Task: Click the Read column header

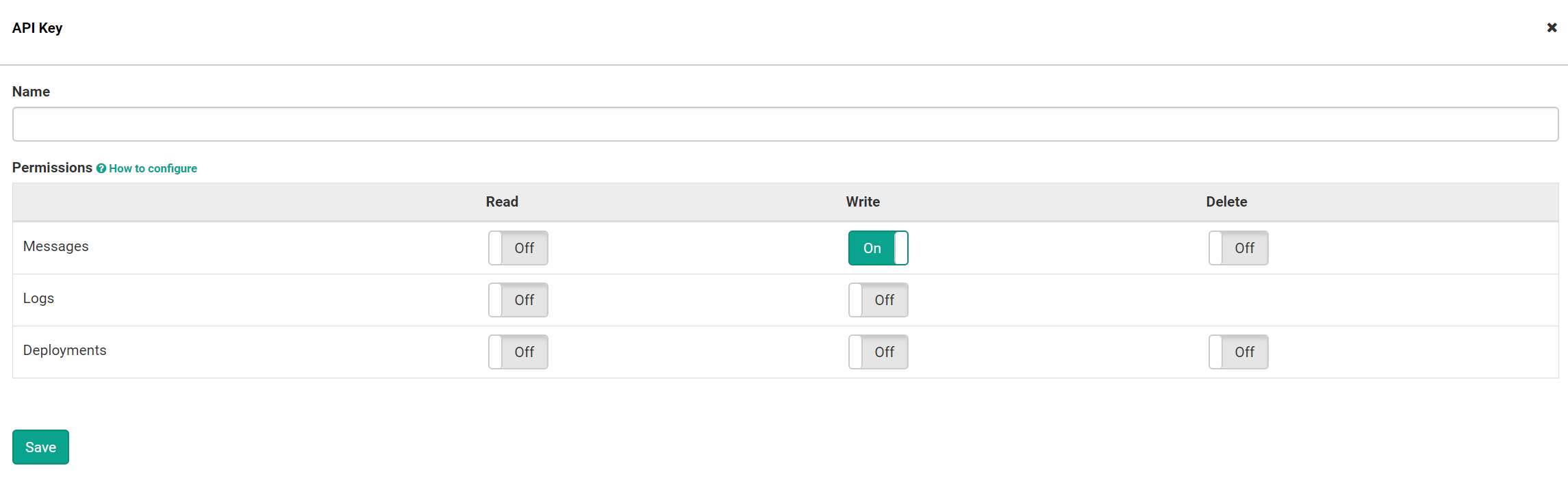Action: 502,202
